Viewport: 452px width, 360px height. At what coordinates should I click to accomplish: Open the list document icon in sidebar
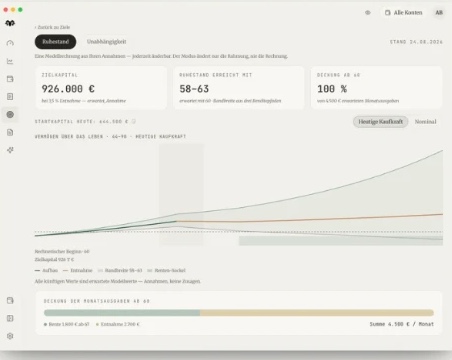tap(10, 97)
